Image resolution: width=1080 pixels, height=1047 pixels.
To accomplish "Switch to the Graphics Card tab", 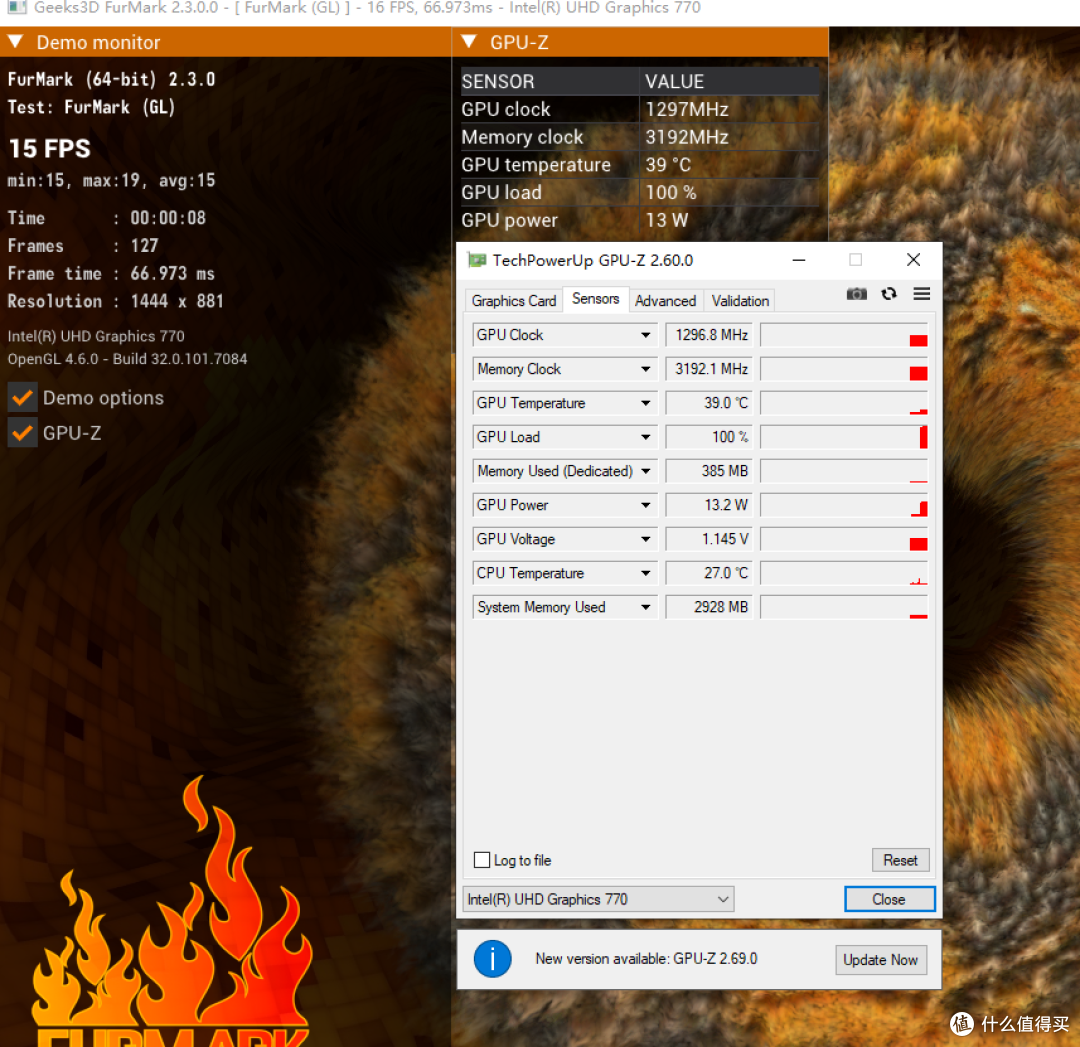I will [514, 301].
